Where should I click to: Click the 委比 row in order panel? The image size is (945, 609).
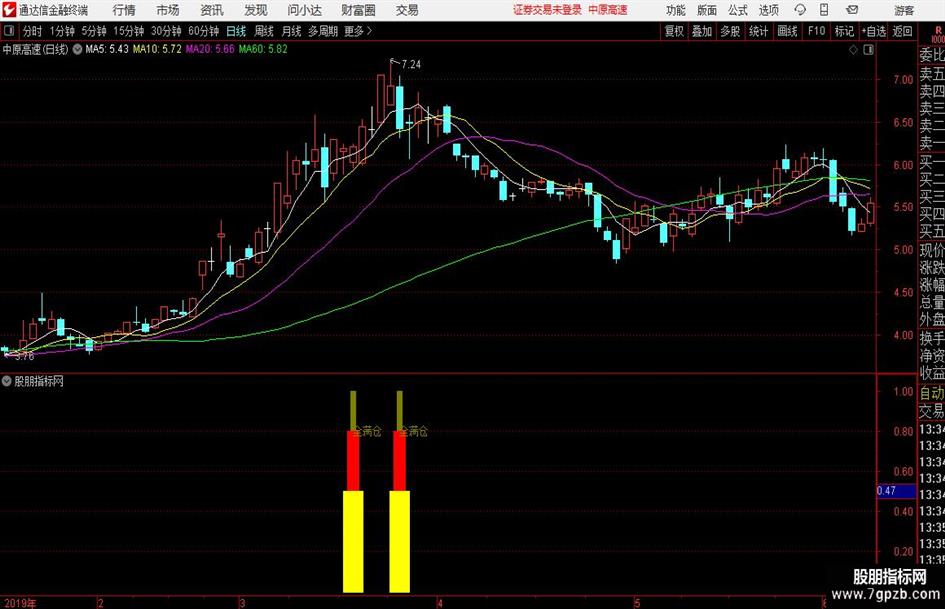click(x=932, y=55)
